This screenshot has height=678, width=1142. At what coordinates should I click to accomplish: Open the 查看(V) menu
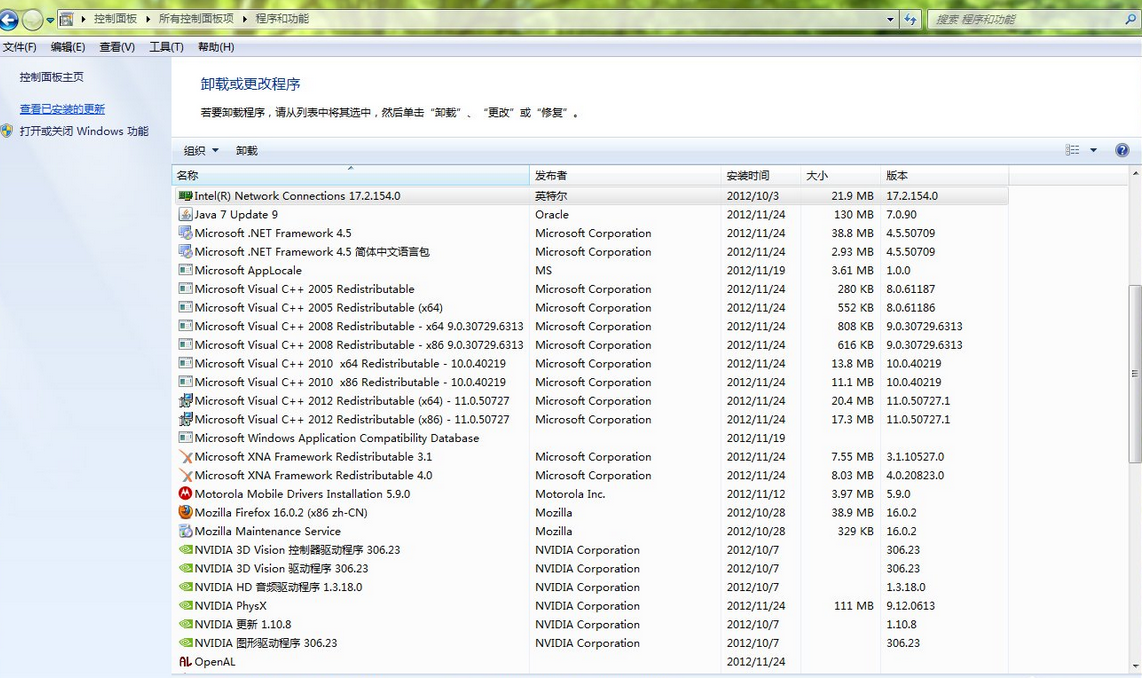click(x=117, y=47)
